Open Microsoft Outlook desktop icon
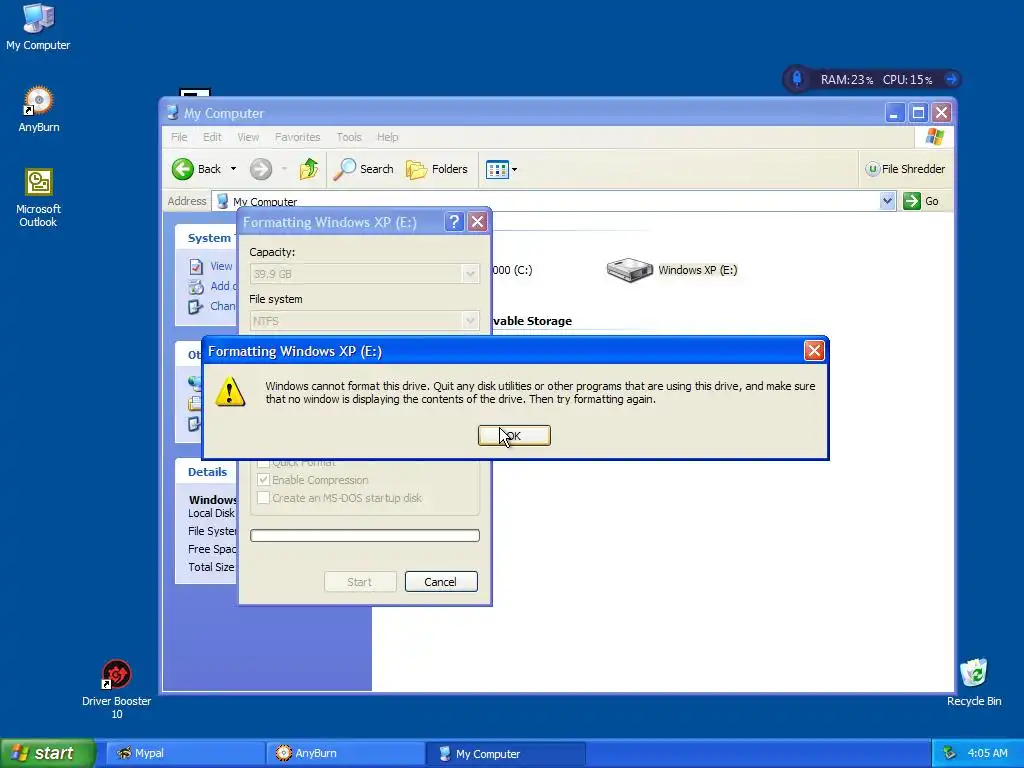Image resolution: width=1024 pixels, height=768 pixels. (39, 198)
